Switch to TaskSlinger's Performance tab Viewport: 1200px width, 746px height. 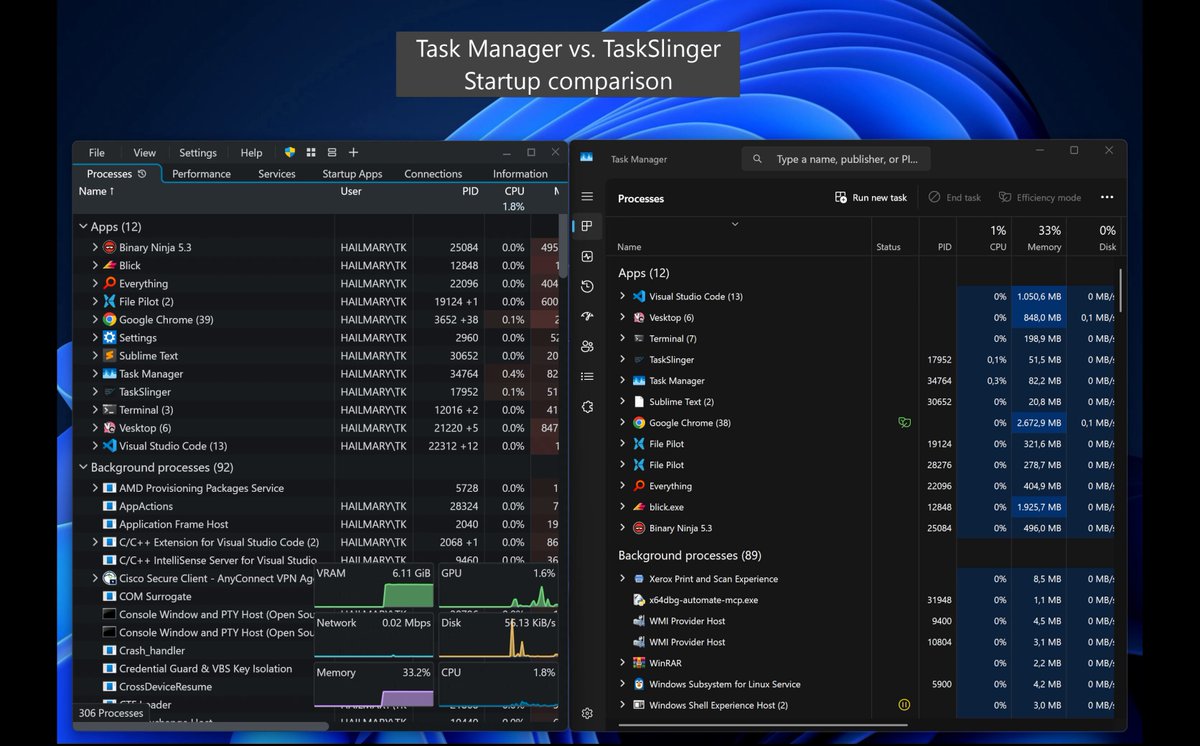pos(201,174)
